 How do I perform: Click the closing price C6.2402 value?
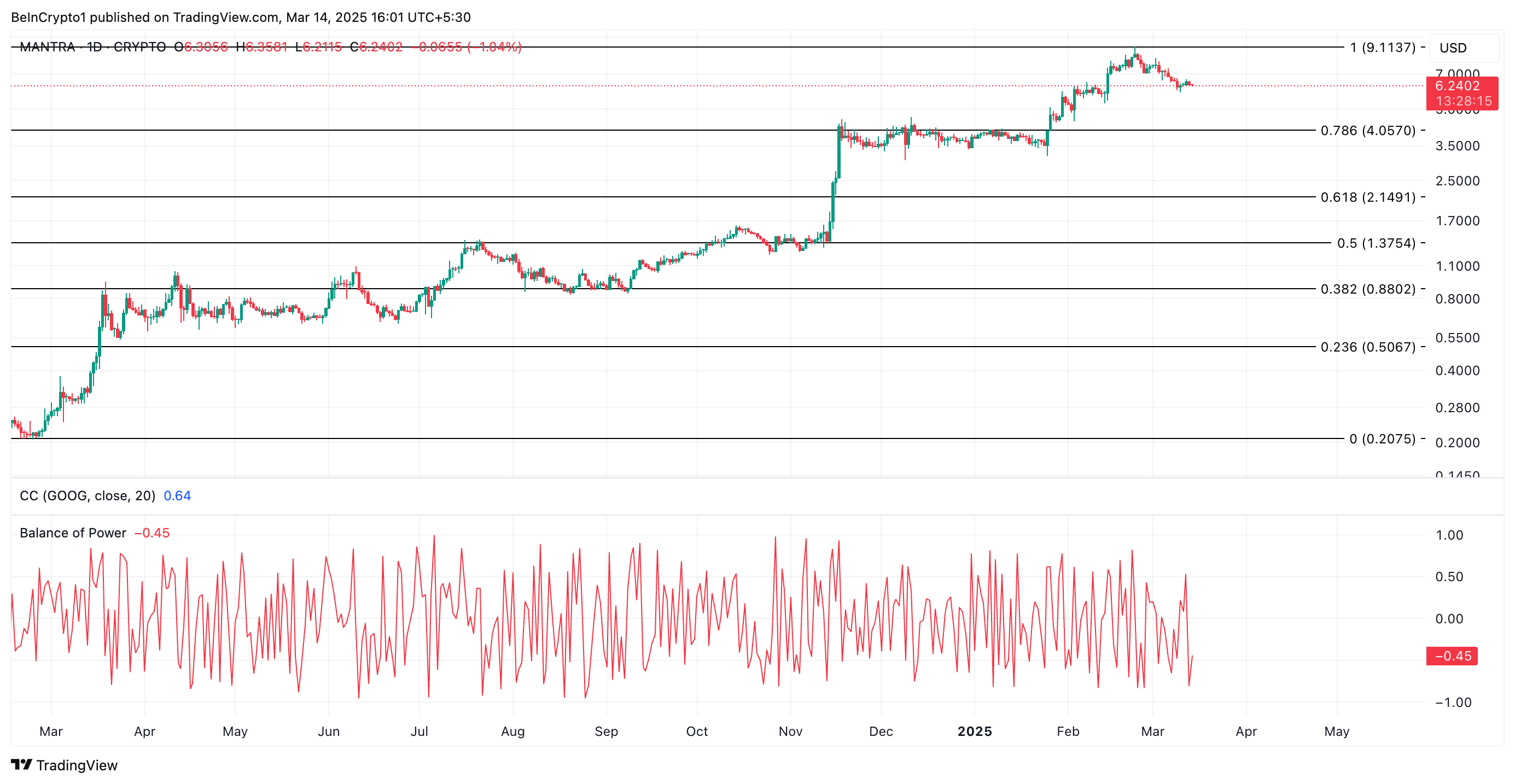pos(376,46)
